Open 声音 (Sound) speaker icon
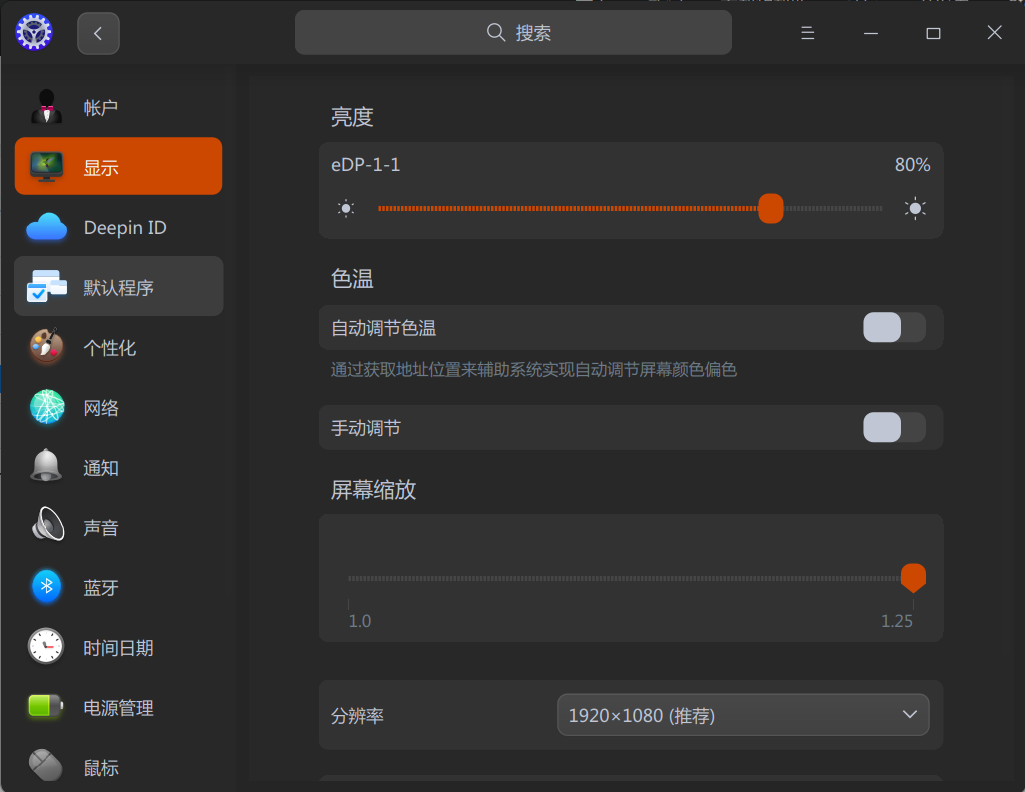 44,527
